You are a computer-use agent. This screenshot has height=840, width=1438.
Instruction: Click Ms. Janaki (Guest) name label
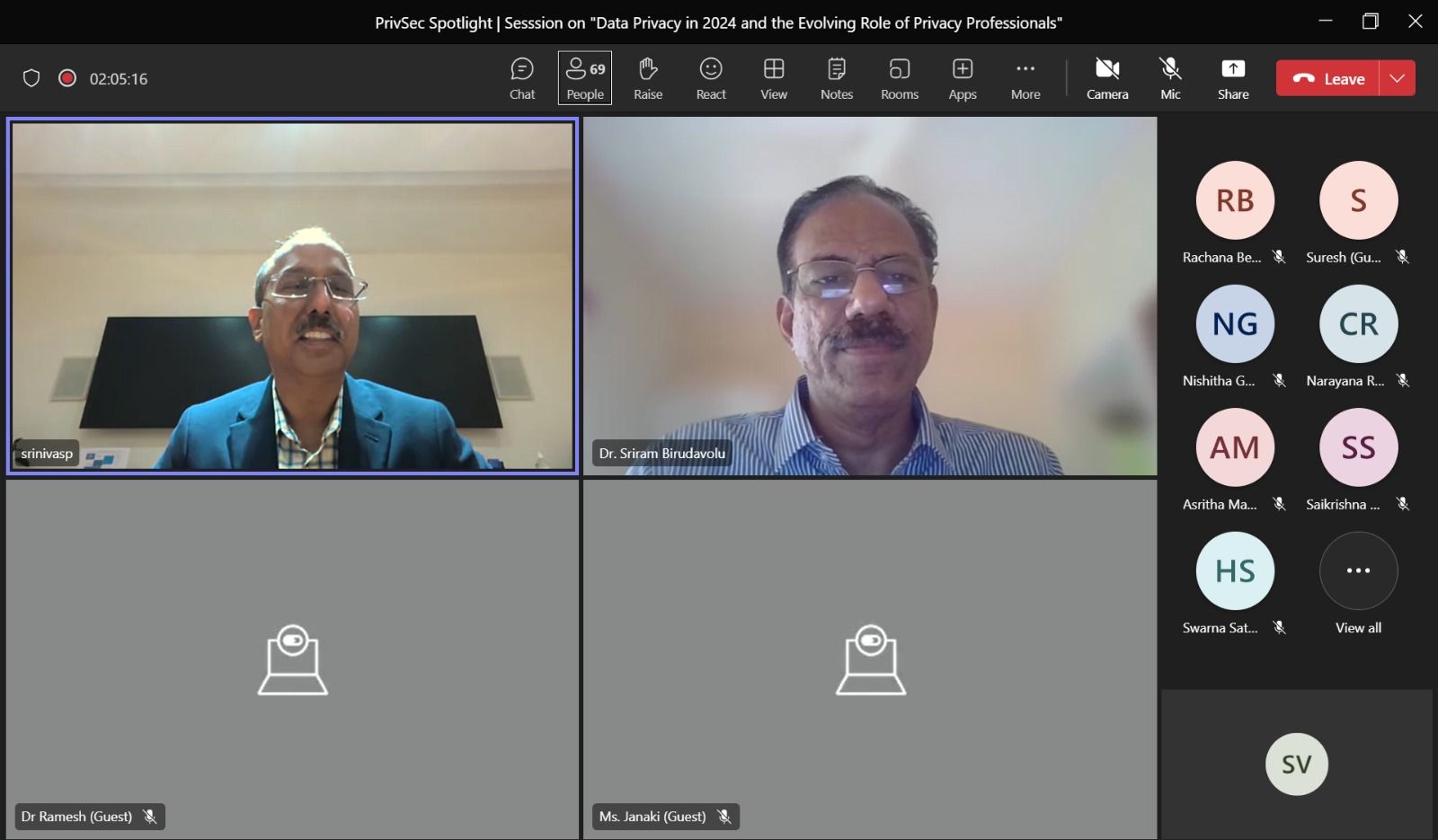[652, 817]
